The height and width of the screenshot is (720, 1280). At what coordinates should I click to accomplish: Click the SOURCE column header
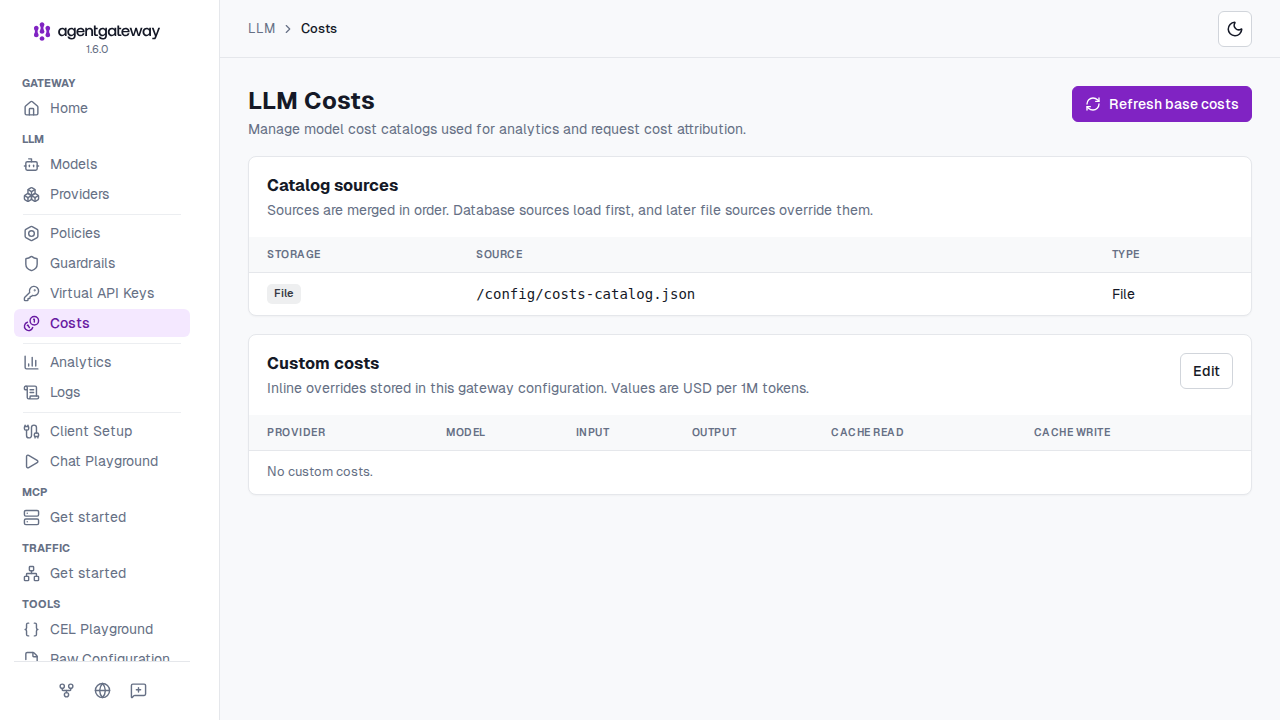coord(499,254)
